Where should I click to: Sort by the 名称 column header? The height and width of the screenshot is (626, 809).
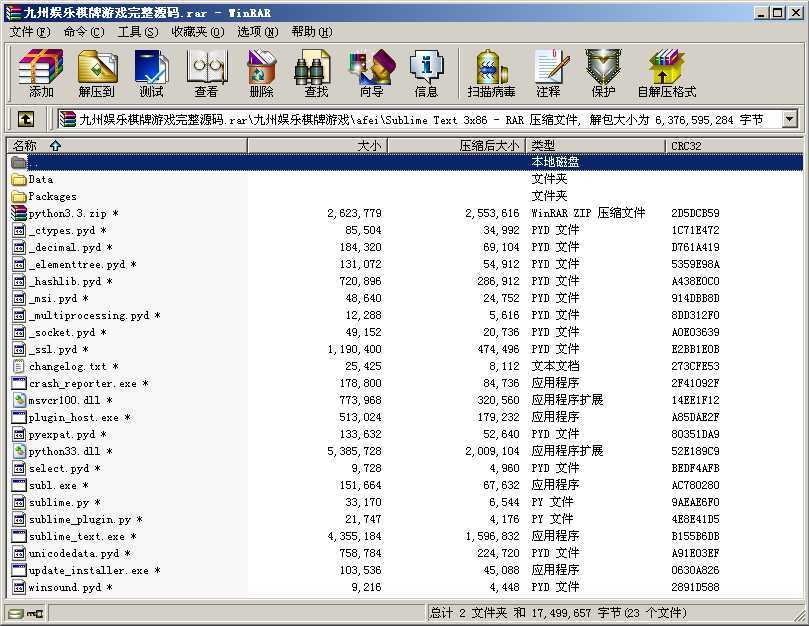pos(25,145)
